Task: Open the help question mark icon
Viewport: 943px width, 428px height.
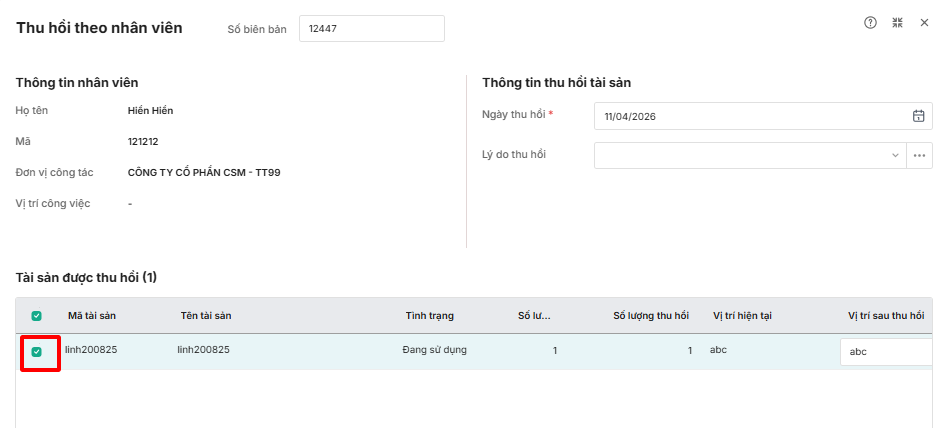Action: point(870,22)
